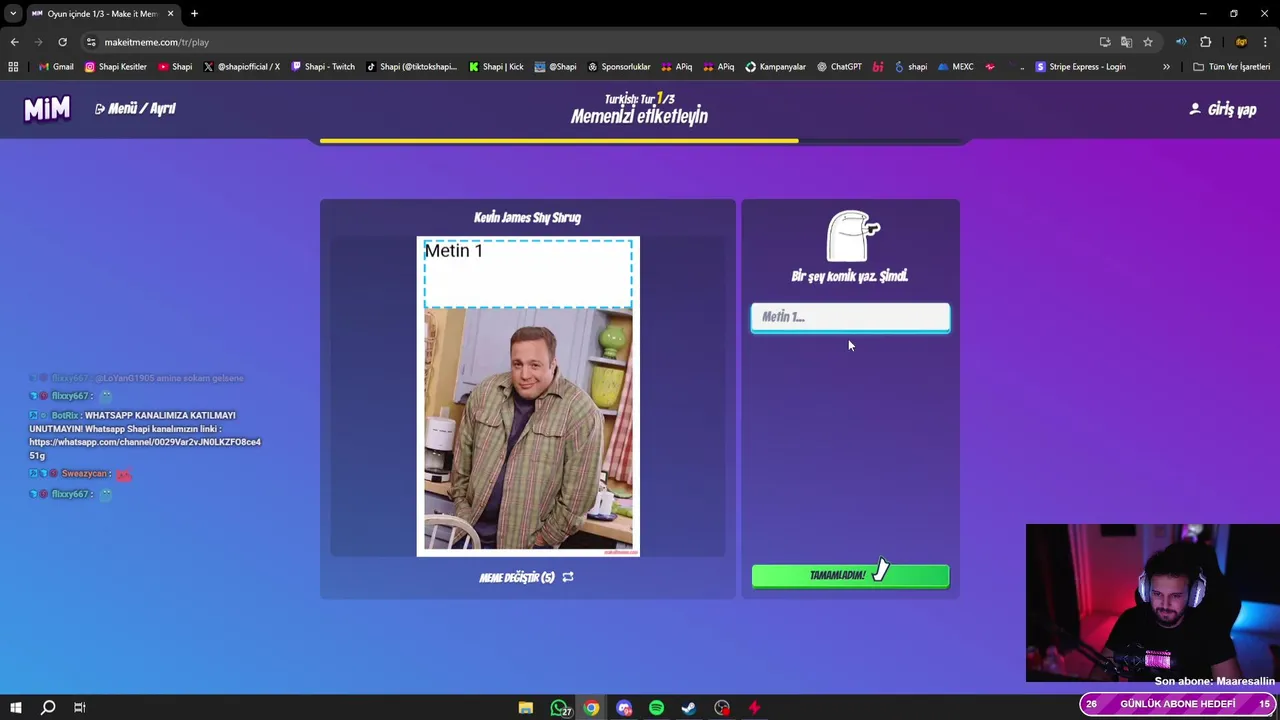Reload the page with refresh icon
The width and height of the screenshot is (1280, 720).
pos(62,42)
